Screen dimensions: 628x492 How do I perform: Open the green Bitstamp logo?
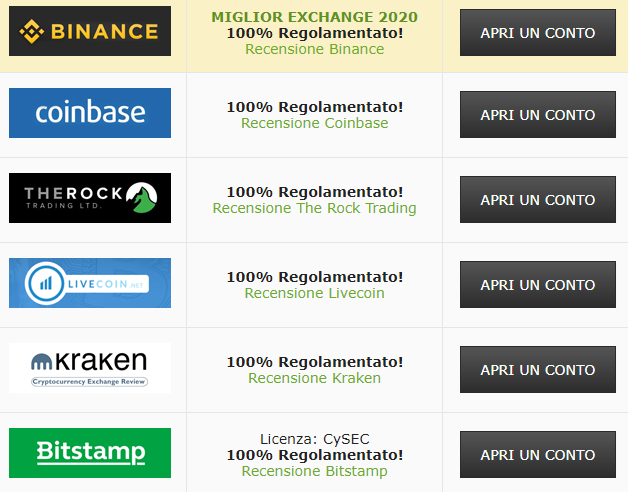pyautogui.click(x=90, y=453)
